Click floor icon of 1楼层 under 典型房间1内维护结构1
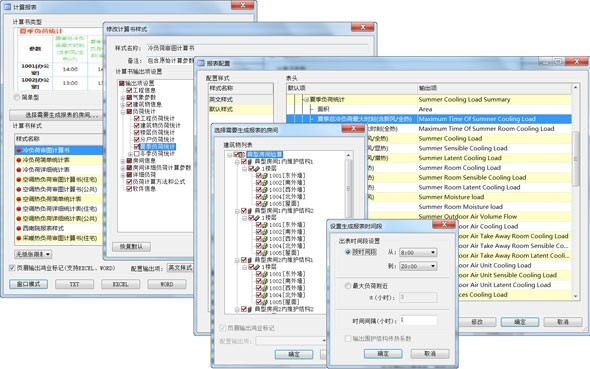The width and height of the screenshot is (590, 369). [x=258, y=169]
